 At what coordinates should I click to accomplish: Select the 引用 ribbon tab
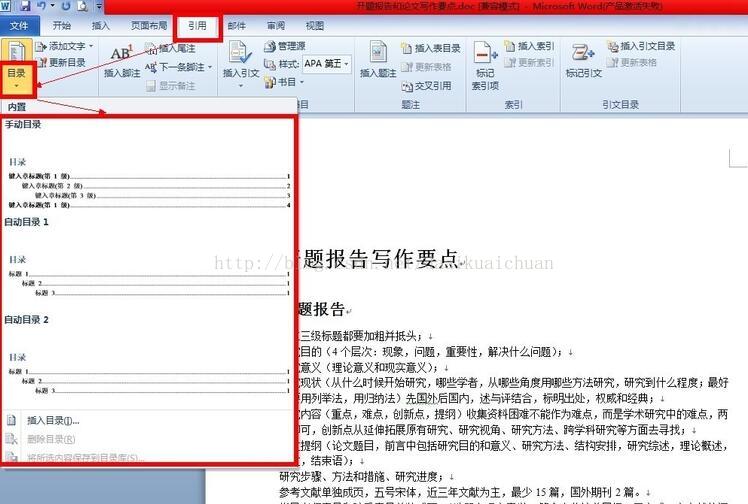pyautogui.click(x=197, y=26)
